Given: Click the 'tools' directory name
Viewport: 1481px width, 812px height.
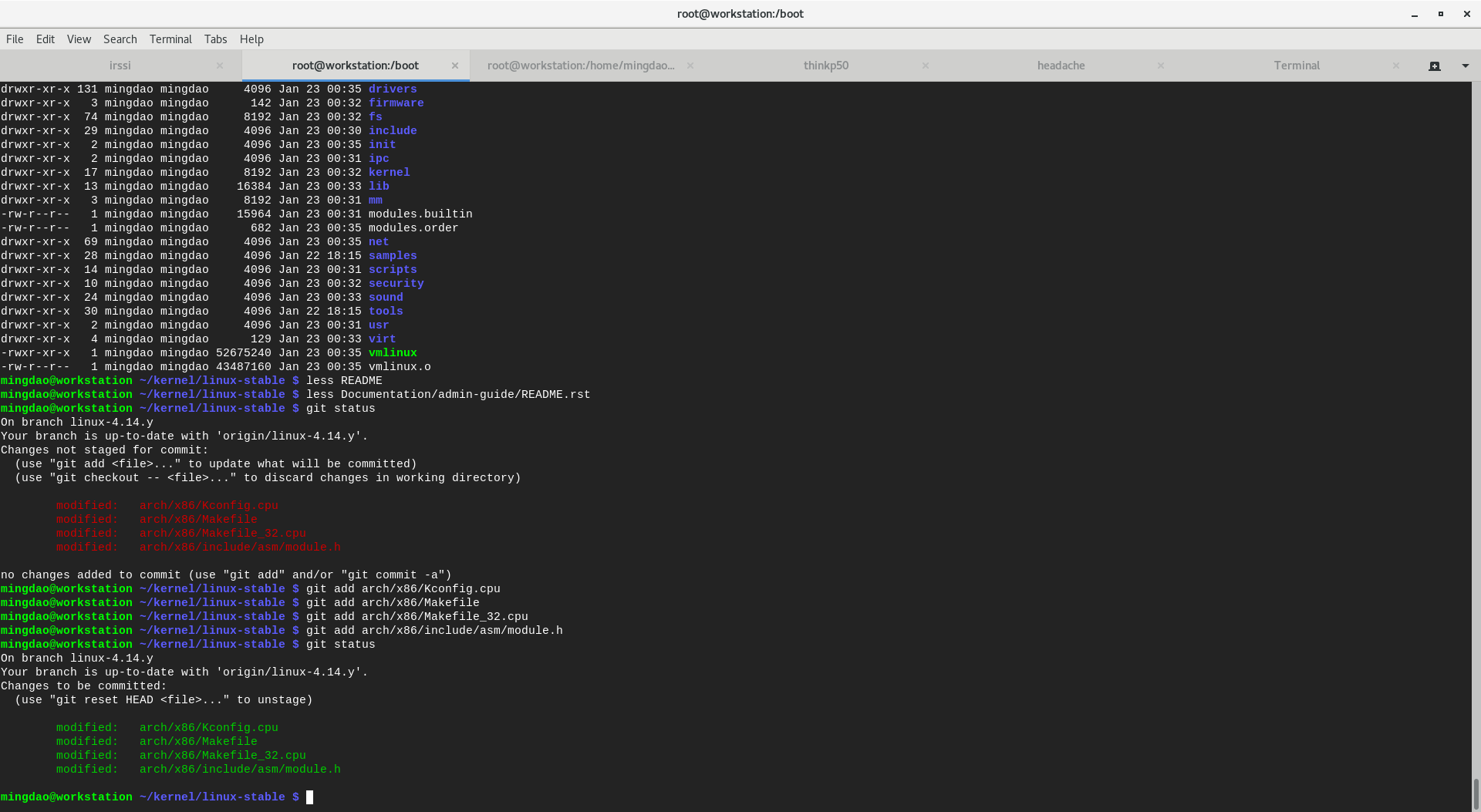Looking at the screenshot, I should [386, 312].
